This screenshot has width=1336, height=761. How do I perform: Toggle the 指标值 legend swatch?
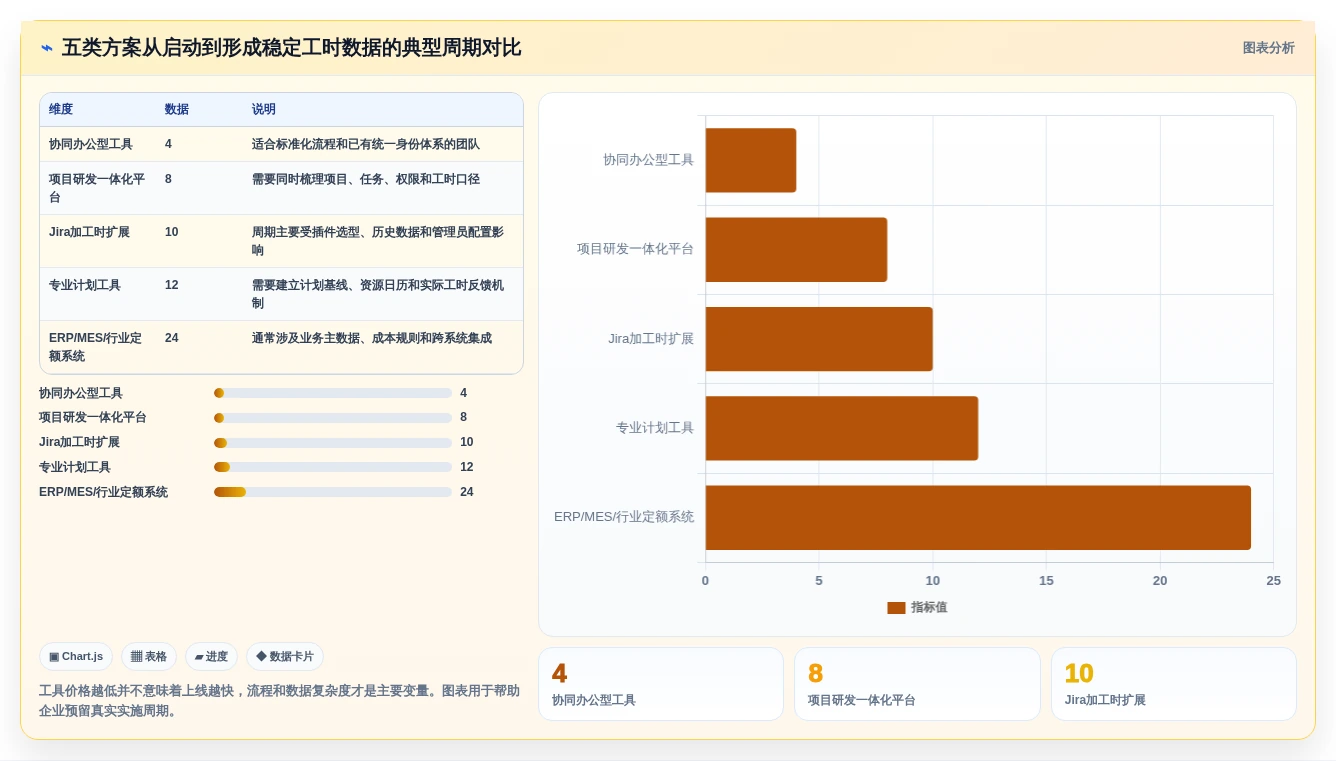pos(896,608)
